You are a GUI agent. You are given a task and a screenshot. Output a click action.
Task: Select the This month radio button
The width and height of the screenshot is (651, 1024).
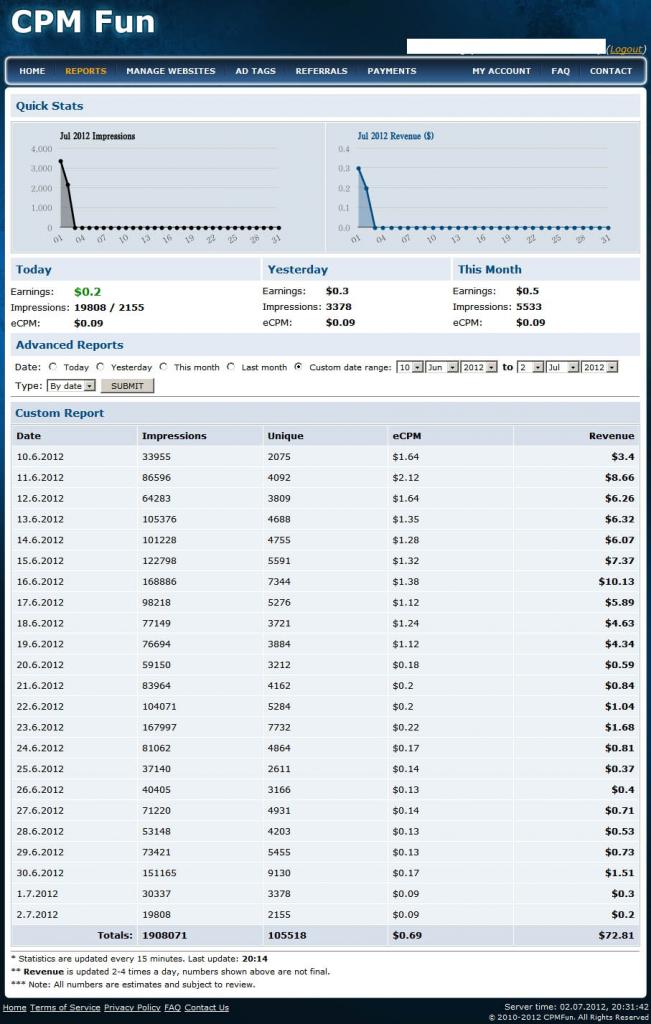pyautogui.click(x=163, y=367)
